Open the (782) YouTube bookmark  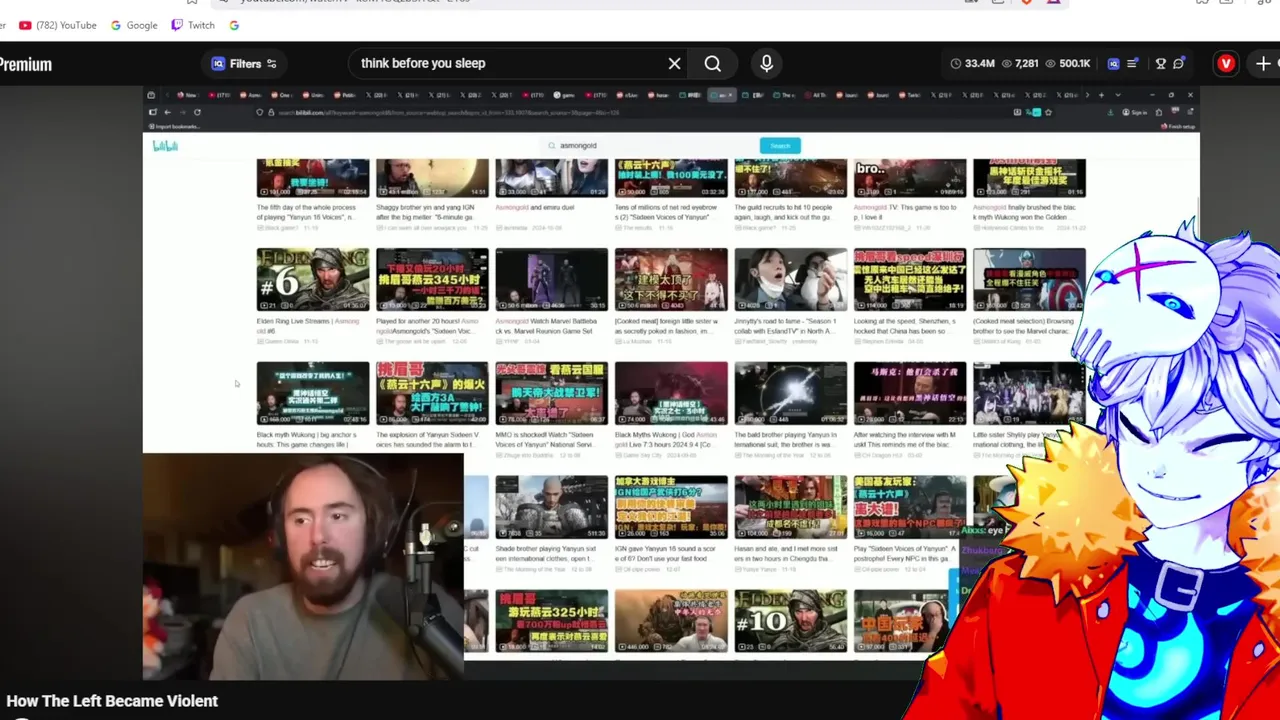coord(57,25)
